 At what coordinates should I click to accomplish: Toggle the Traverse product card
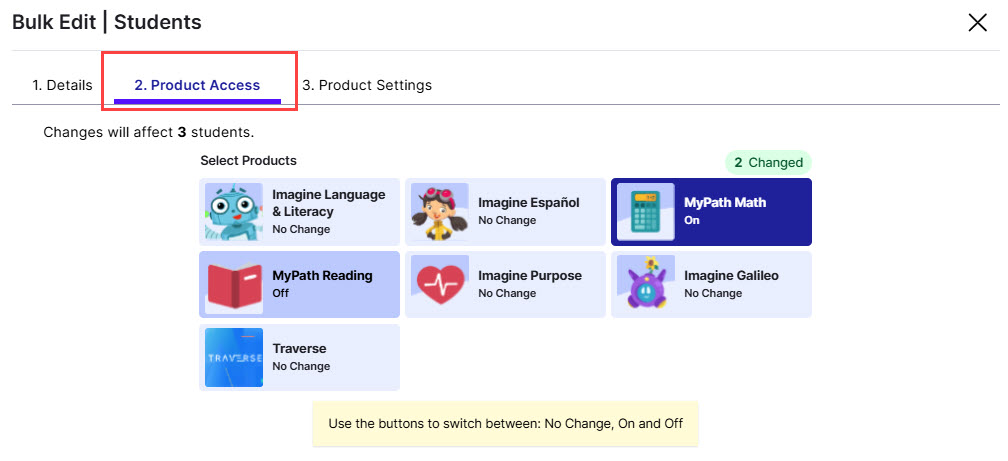[x=300, y=357]
